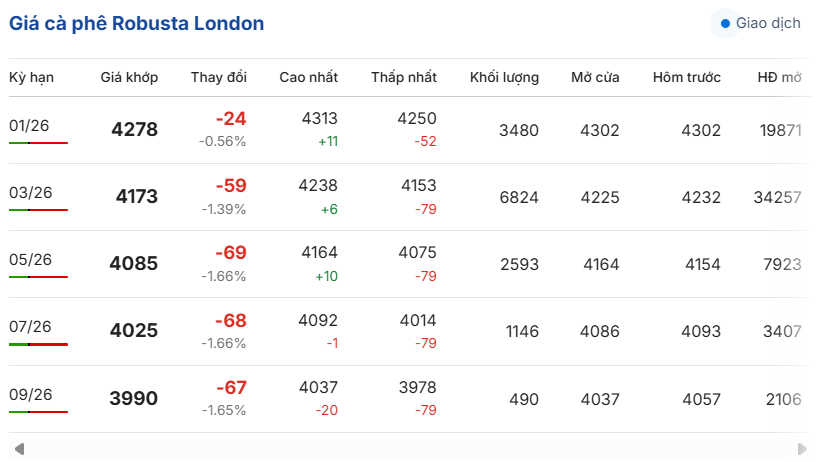The image size is (819, 462).
Task: Choose the 09/26 contract term
Action: pyautogui.click(x=29, y=393)
